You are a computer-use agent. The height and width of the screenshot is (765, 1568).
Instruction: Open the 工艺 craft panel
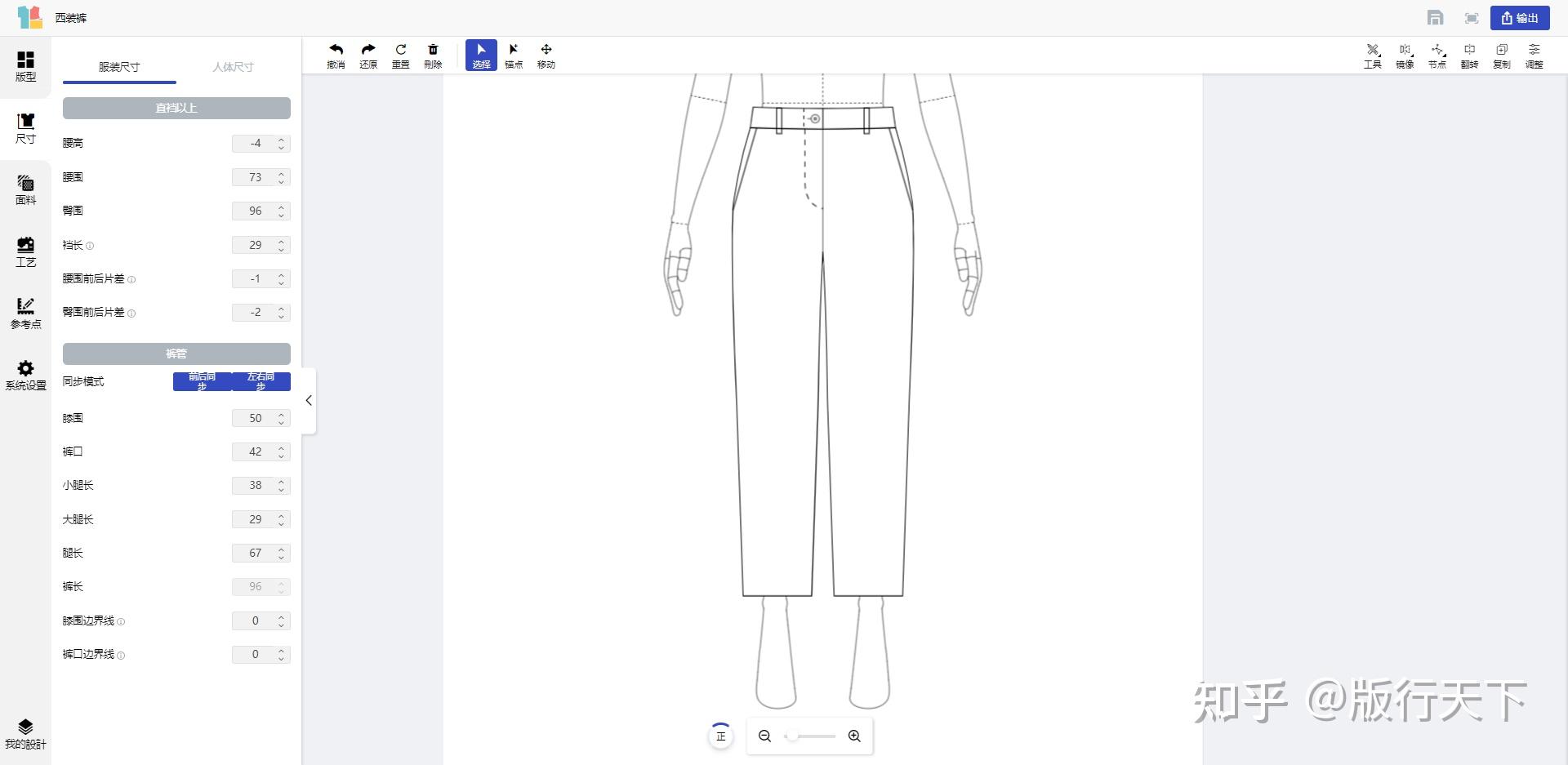[x=25, y=251]
